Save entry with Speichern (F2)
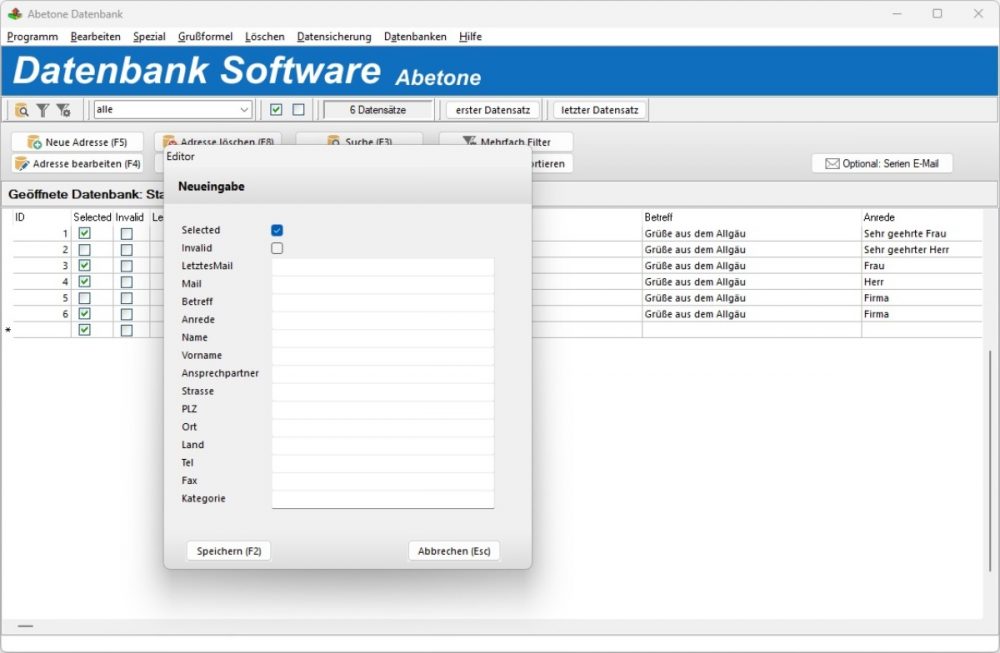Screen dimensions: 1000x653 229,551
